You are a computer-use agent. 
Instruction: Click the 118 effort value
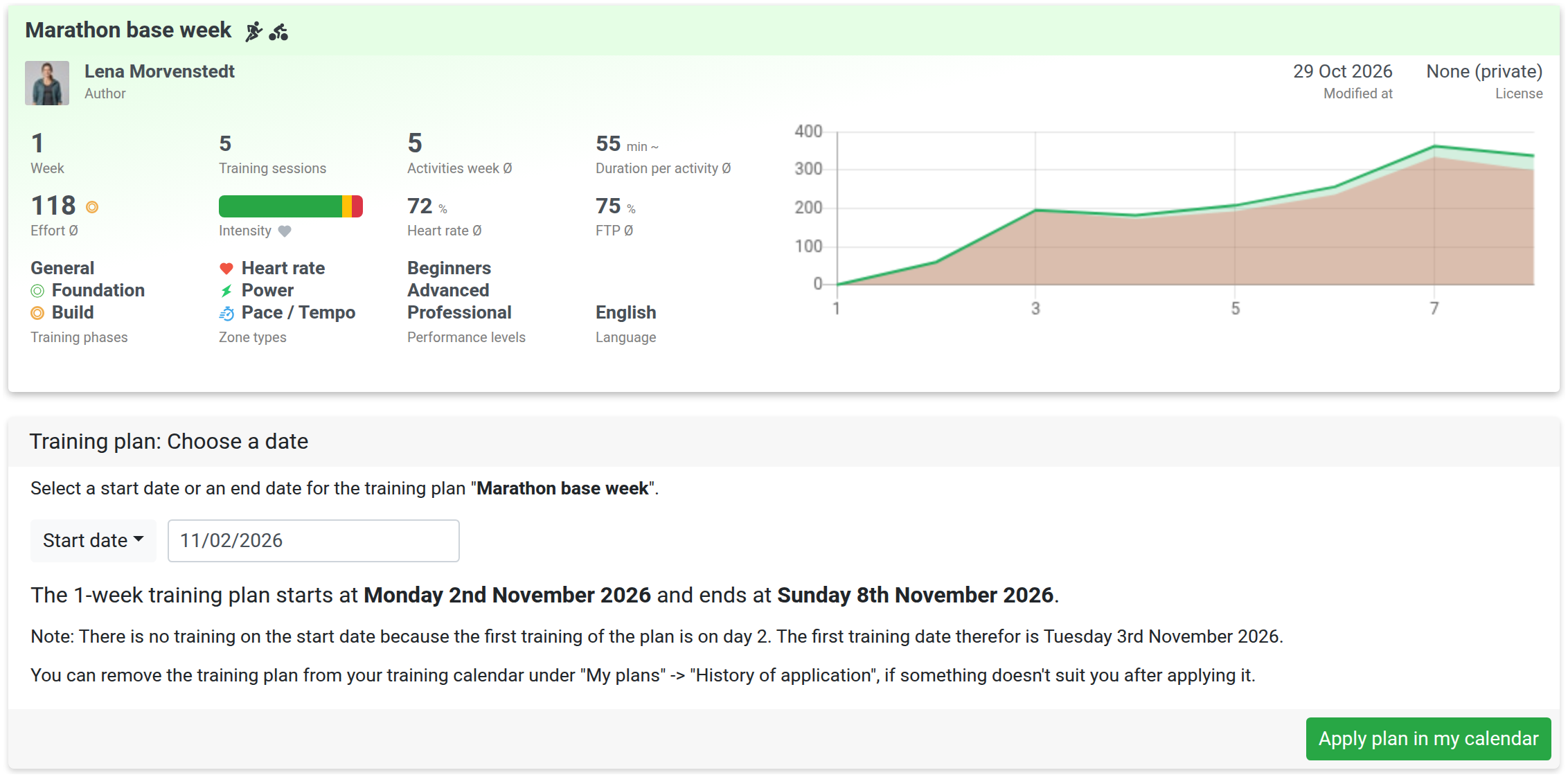(x=53, y=206)
